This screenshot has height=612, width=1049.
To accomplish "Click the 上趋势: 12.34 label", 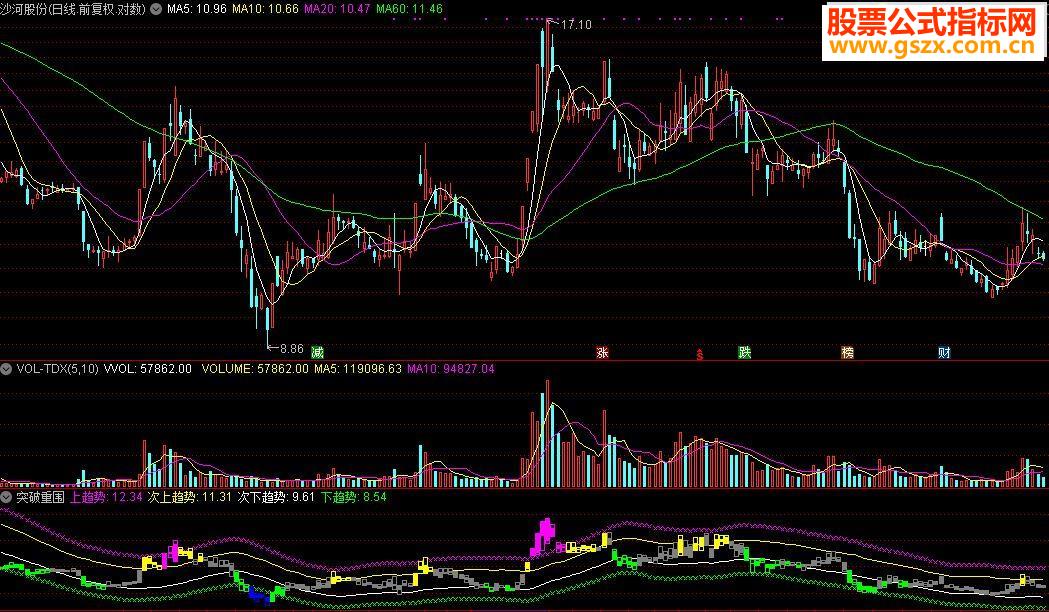I will coord(106,497).
